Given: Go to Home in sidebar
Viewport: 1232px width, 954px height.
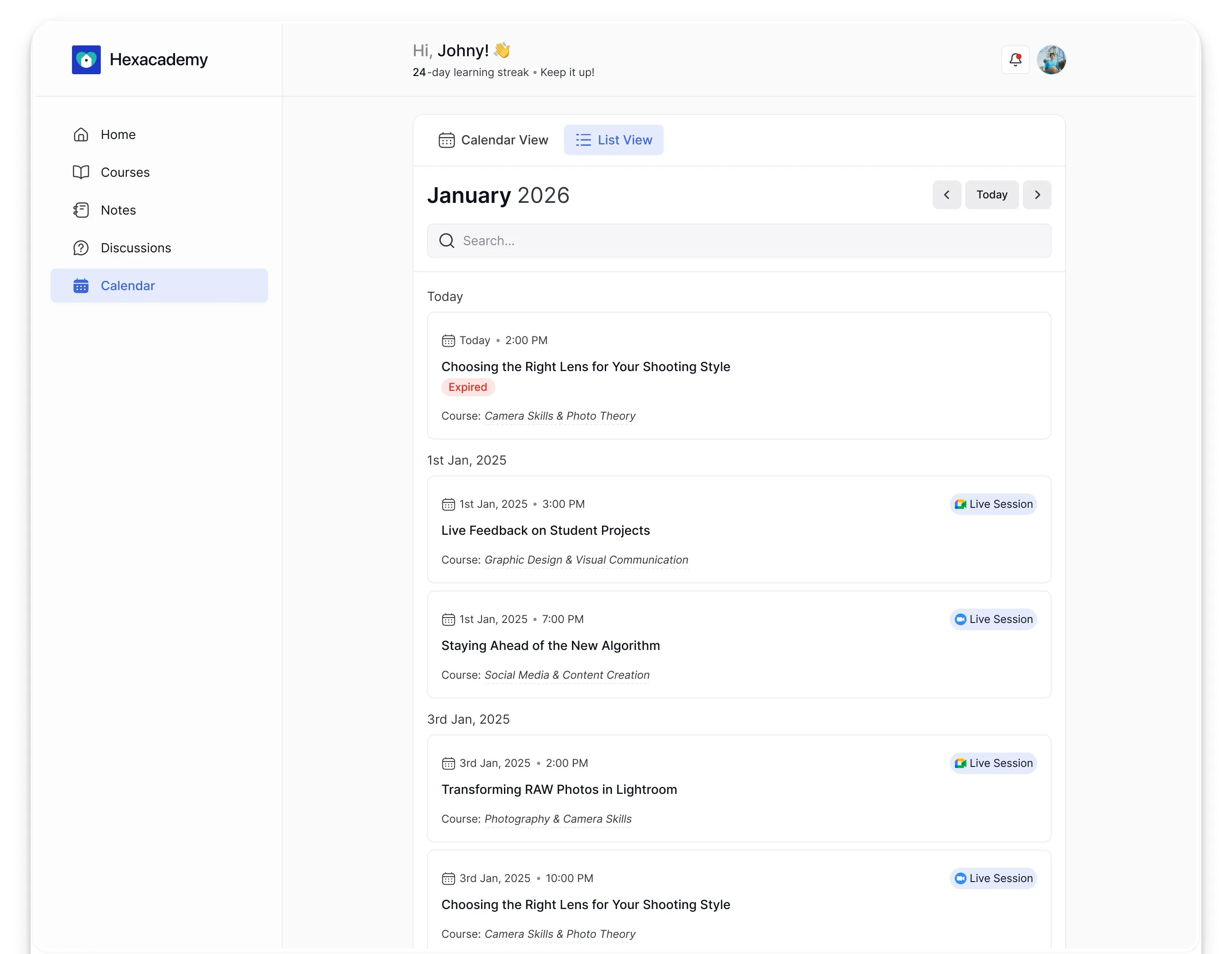Looking at the screenshot, I should point(159,135).
